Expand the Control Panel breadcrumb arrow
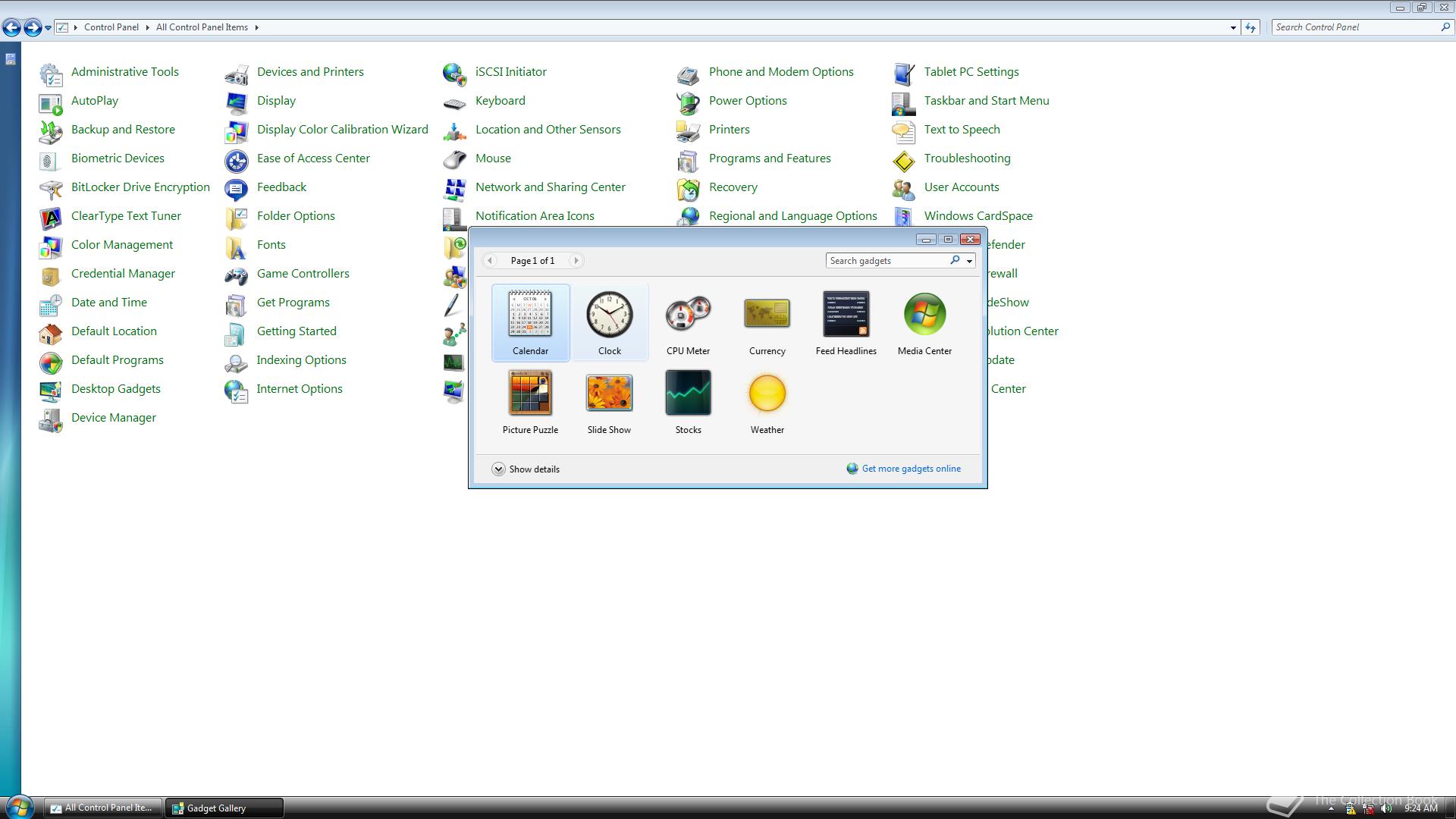 click(x=147, y=27)
